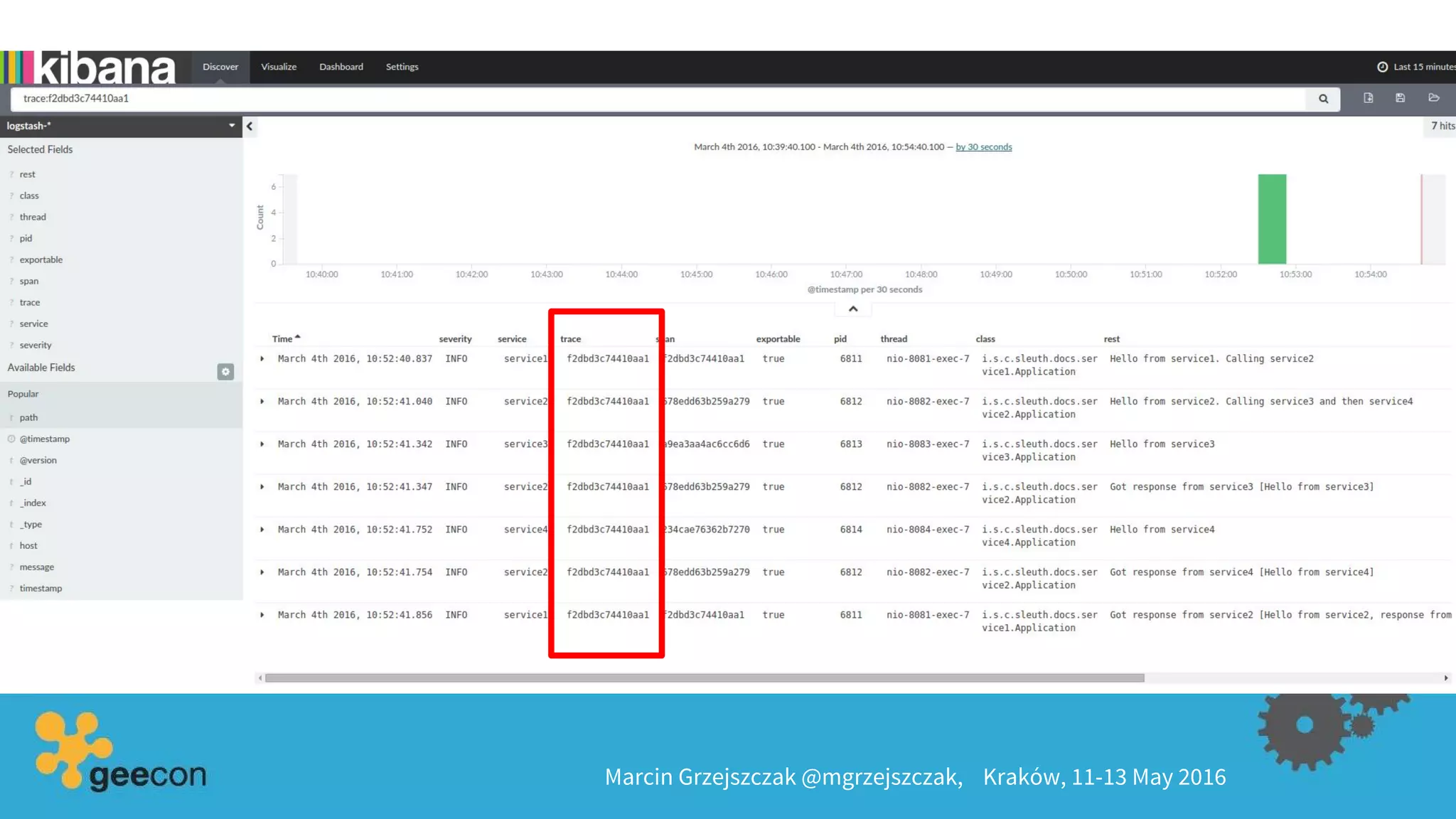Open Available Fields filter gear
The width and height of the screenshot is (1456, 819).
click(225, 372)
